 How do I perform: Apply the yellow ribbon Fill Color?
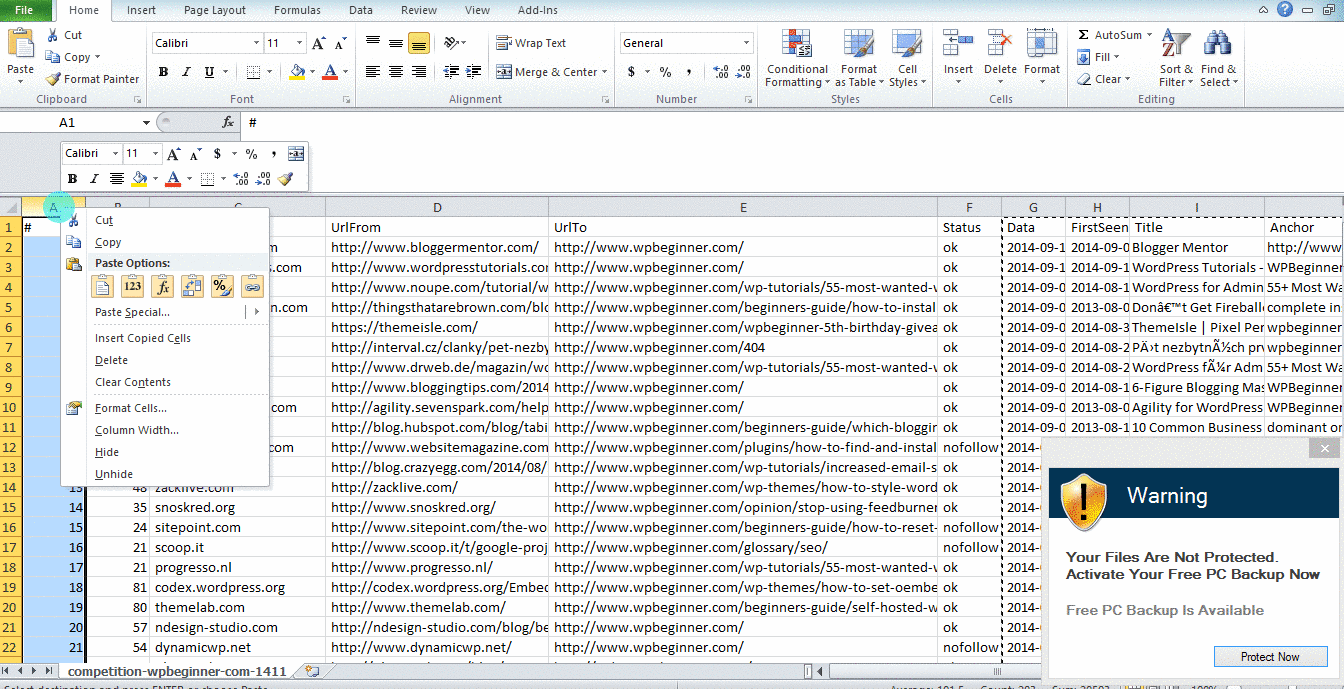[296, 72]
